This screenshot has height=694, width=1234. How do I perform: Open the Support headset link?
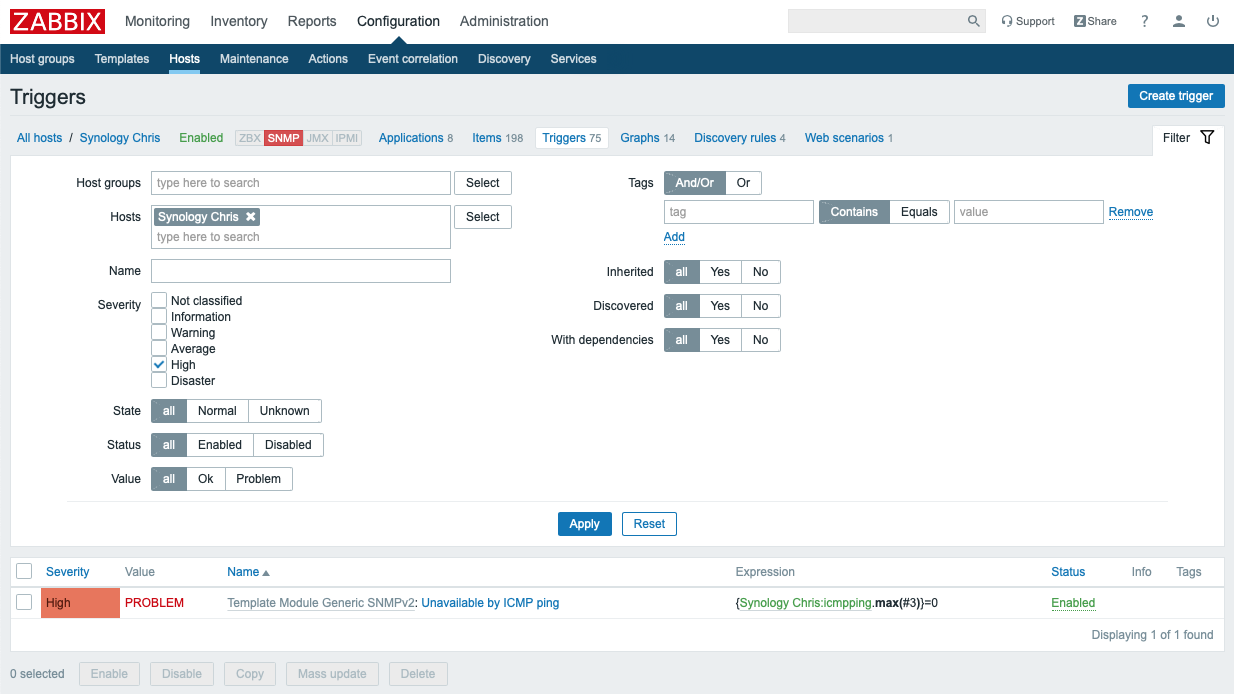(x=1028, y=21)
